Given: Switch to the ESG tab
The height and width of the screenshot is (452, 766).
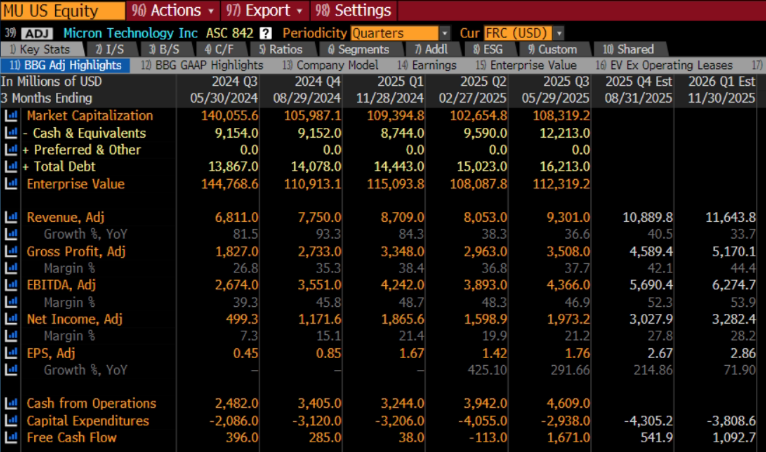Looking at the screenshot, I should click(488, 49).
